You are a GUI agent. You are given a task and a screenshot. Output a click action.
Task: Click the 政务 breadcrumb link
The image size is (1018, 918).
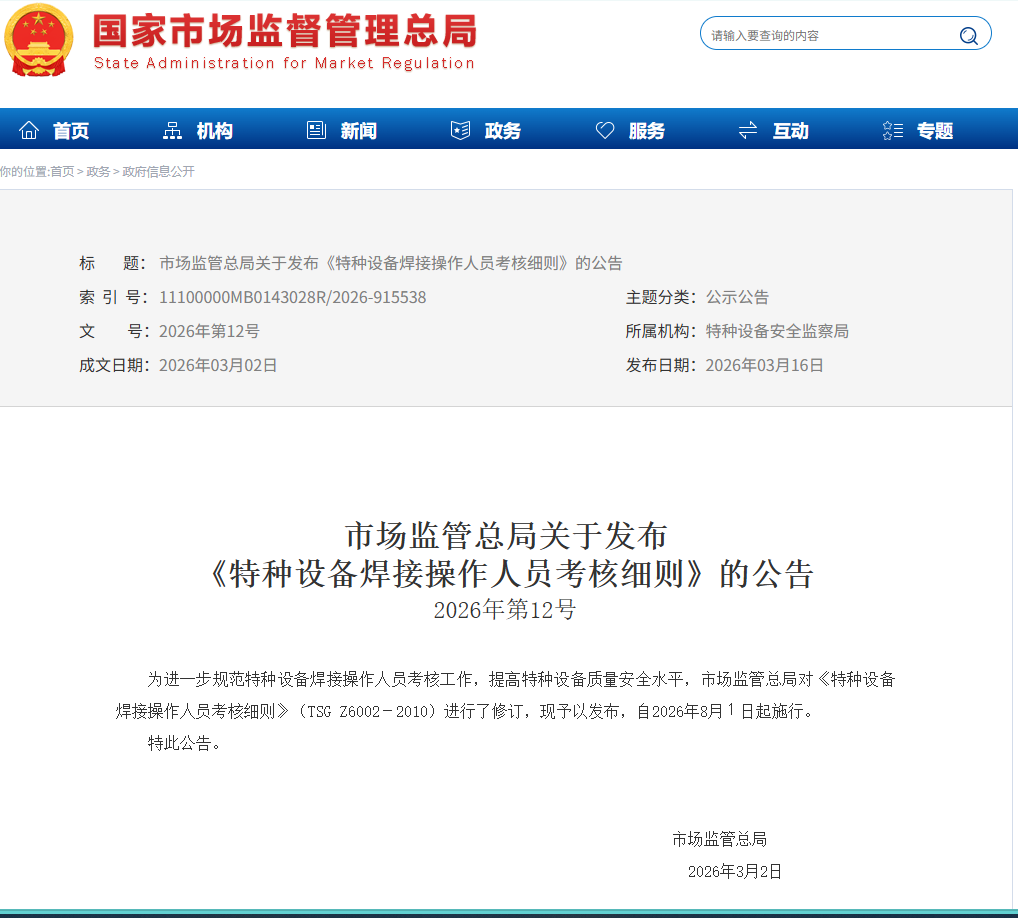click(x=97, y=171)
